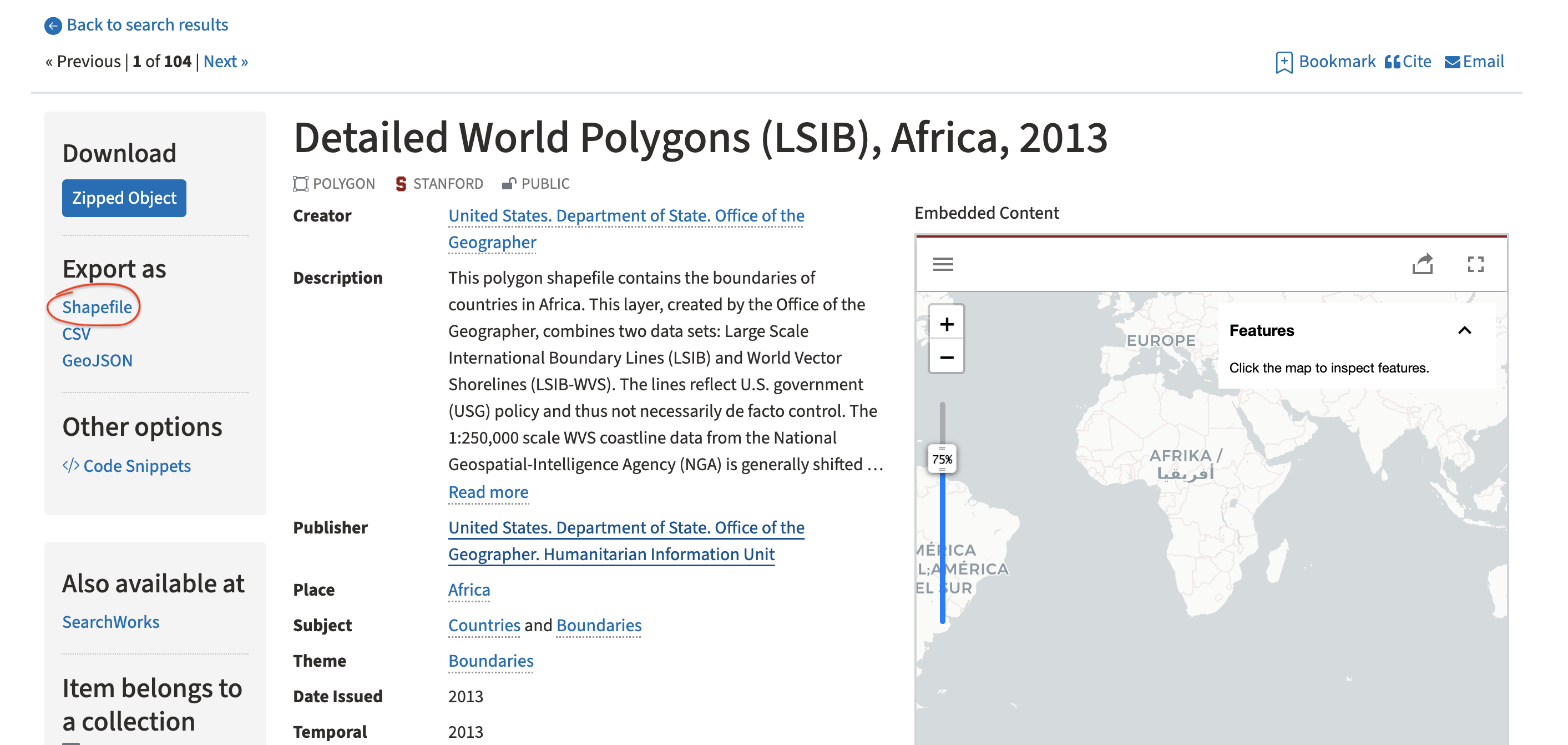Click the Africa place link
This screenshot has height=745, width=1568.
[x=469, y=590]
